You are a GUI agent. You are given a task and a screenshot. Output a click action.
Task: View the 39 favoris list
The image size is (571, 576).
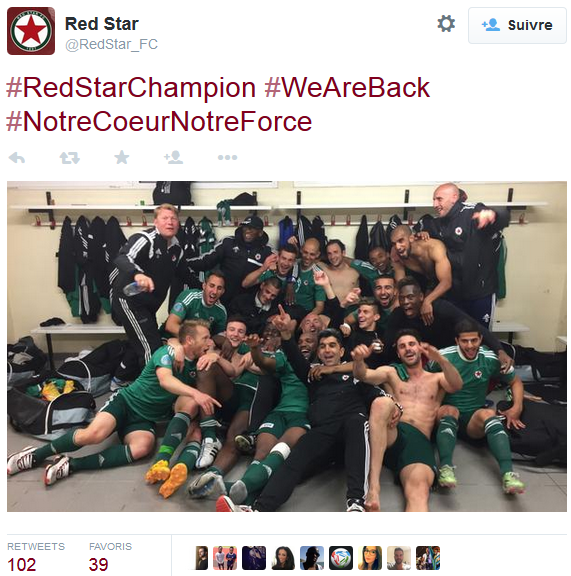click(x=110, y=557)
